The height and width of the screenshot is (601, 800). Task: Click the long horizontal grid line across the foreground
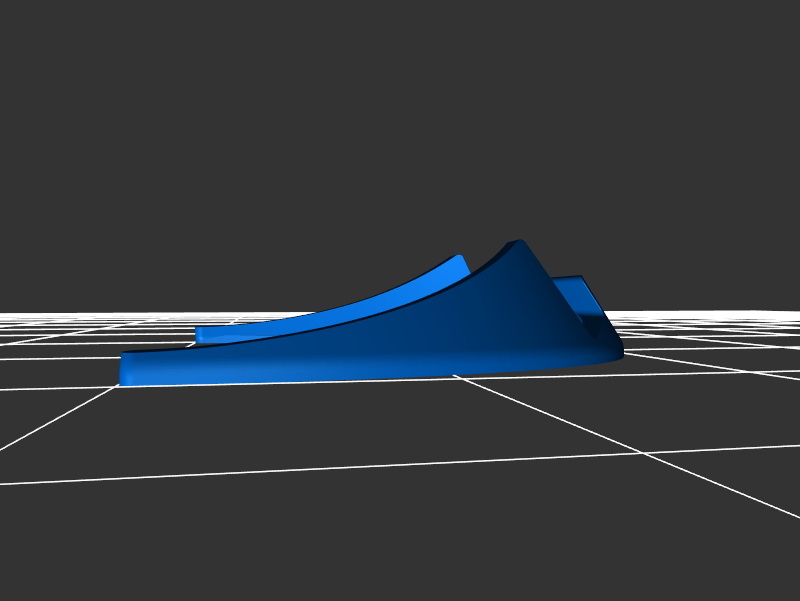[x=300, y=467]
